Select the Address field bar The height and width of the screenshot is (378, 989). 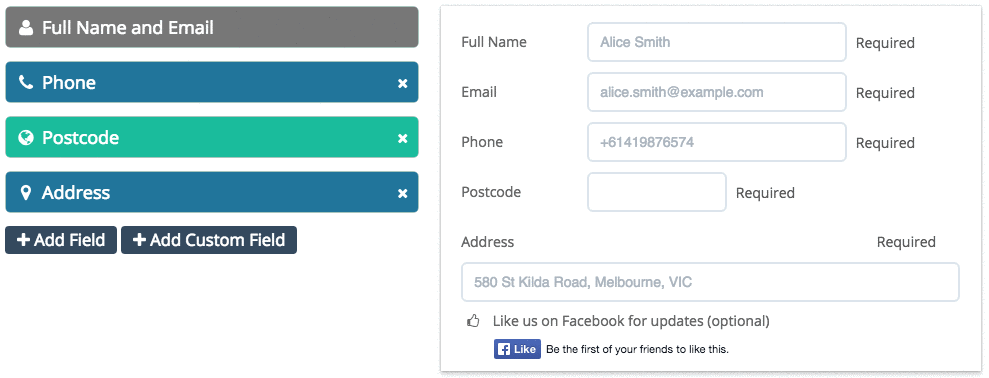212,192
